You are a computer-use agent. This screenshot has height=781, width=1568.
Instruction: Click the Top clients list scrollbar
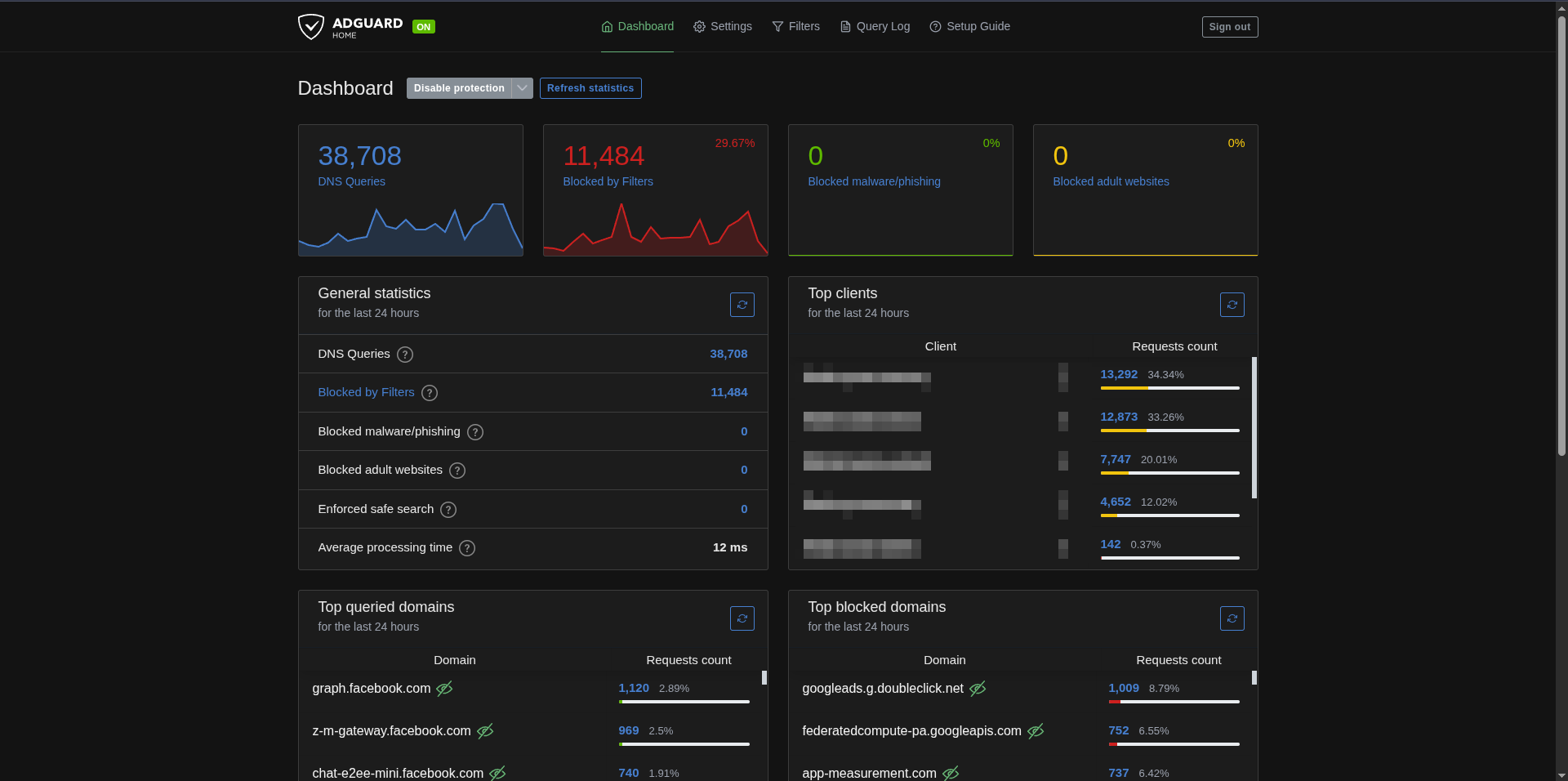point(1254,427)
